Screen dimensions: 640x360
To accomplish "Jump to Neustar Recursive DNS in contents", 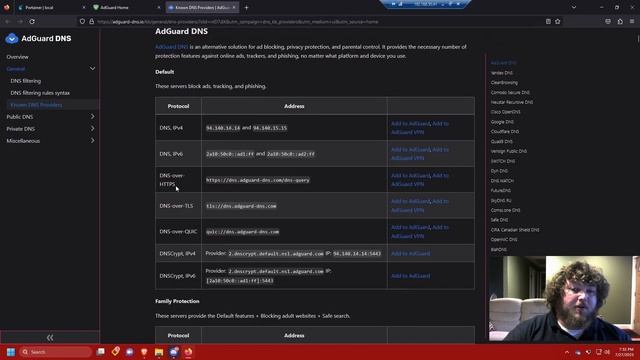I will (512, 102).
